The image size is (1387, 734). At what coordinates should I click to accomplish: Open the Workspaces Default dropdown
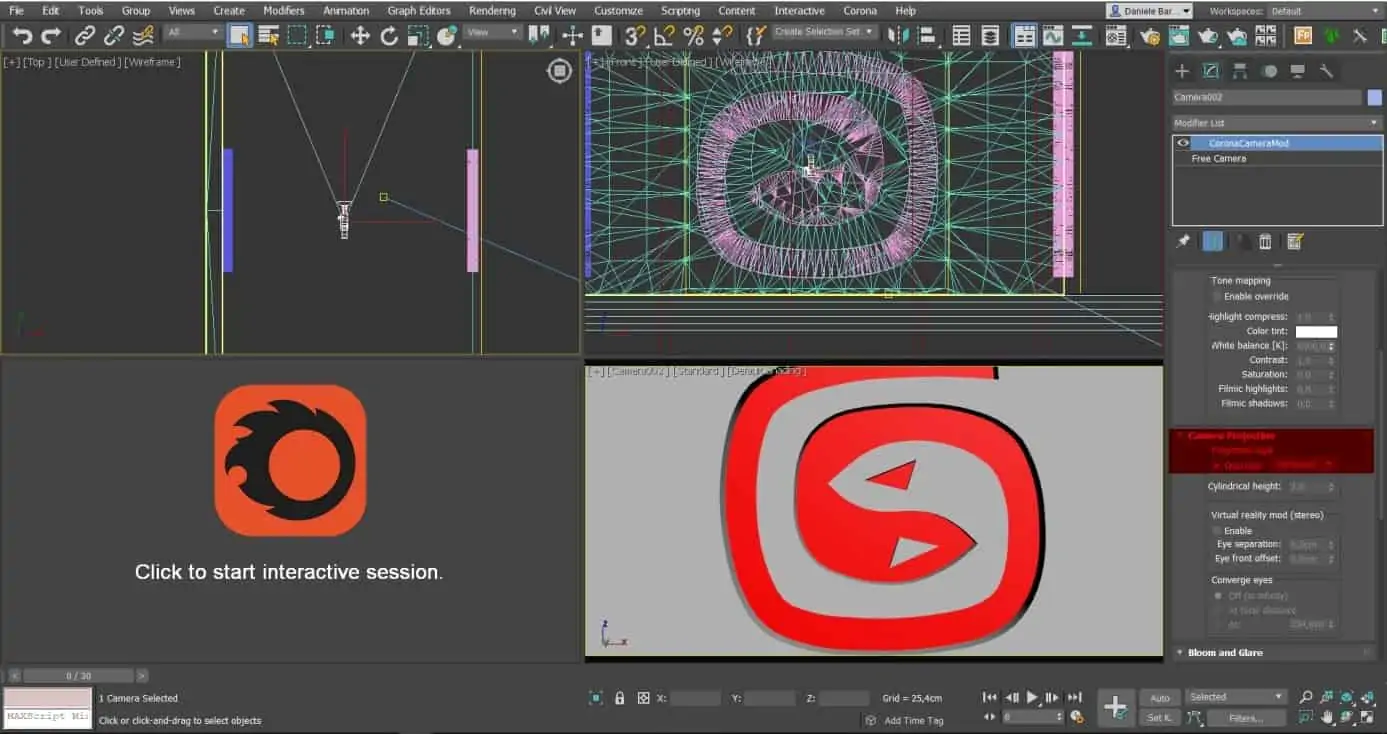(x=1323, y=11)
